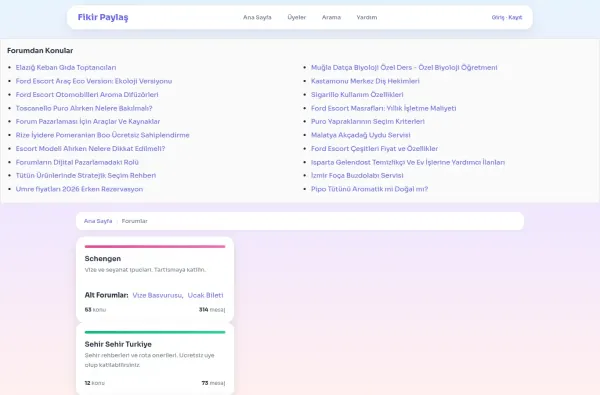This screenshot has width=600, height=395.
Task: Open Isparta Gelendost Temizlikçi ilanları topic
Action: pyautogui.click(x=408, y=162)
